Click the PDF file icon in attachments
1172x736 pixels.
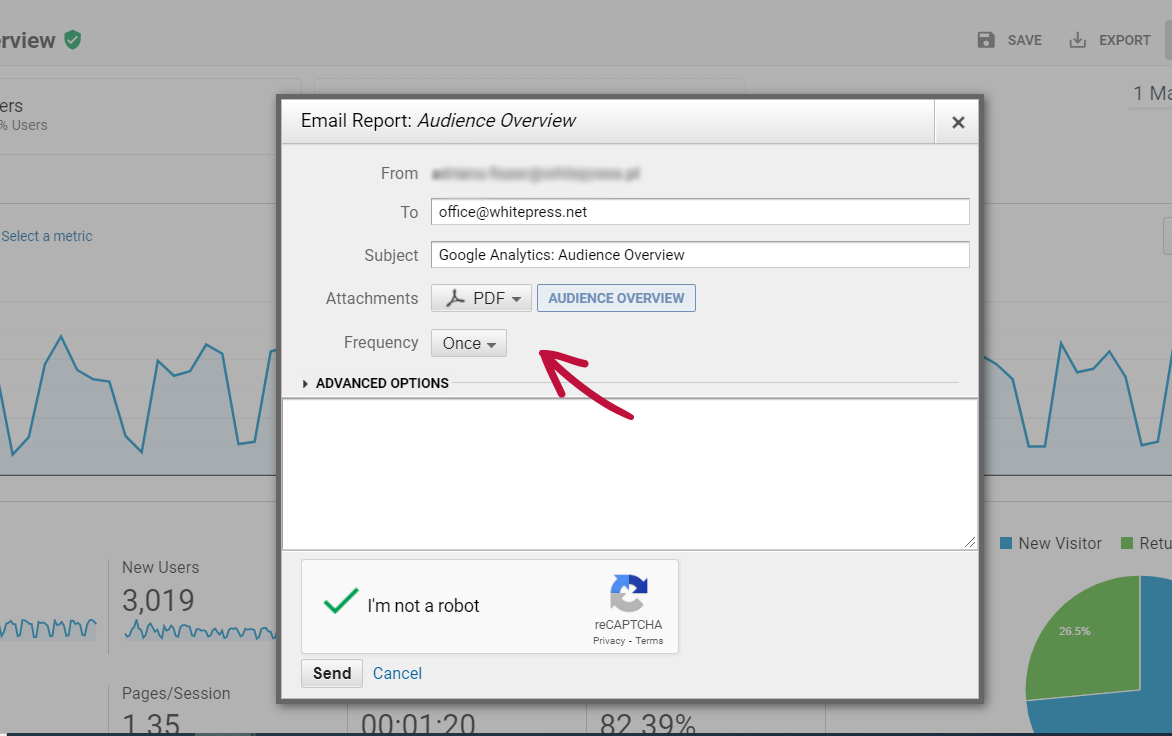click(455, 298)
